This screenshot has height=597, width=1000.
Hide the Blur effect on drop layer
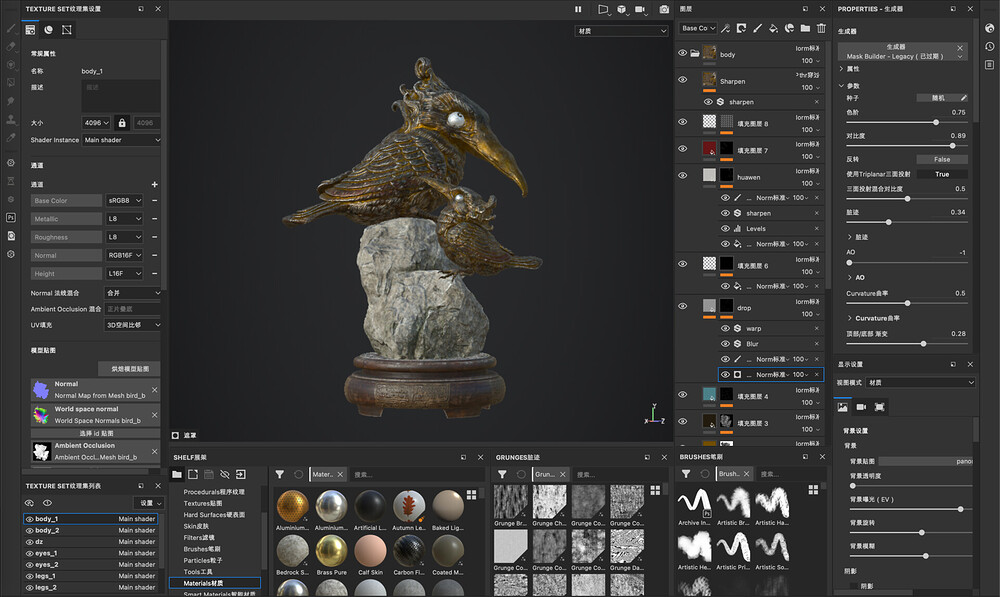(x=725, y=344)
